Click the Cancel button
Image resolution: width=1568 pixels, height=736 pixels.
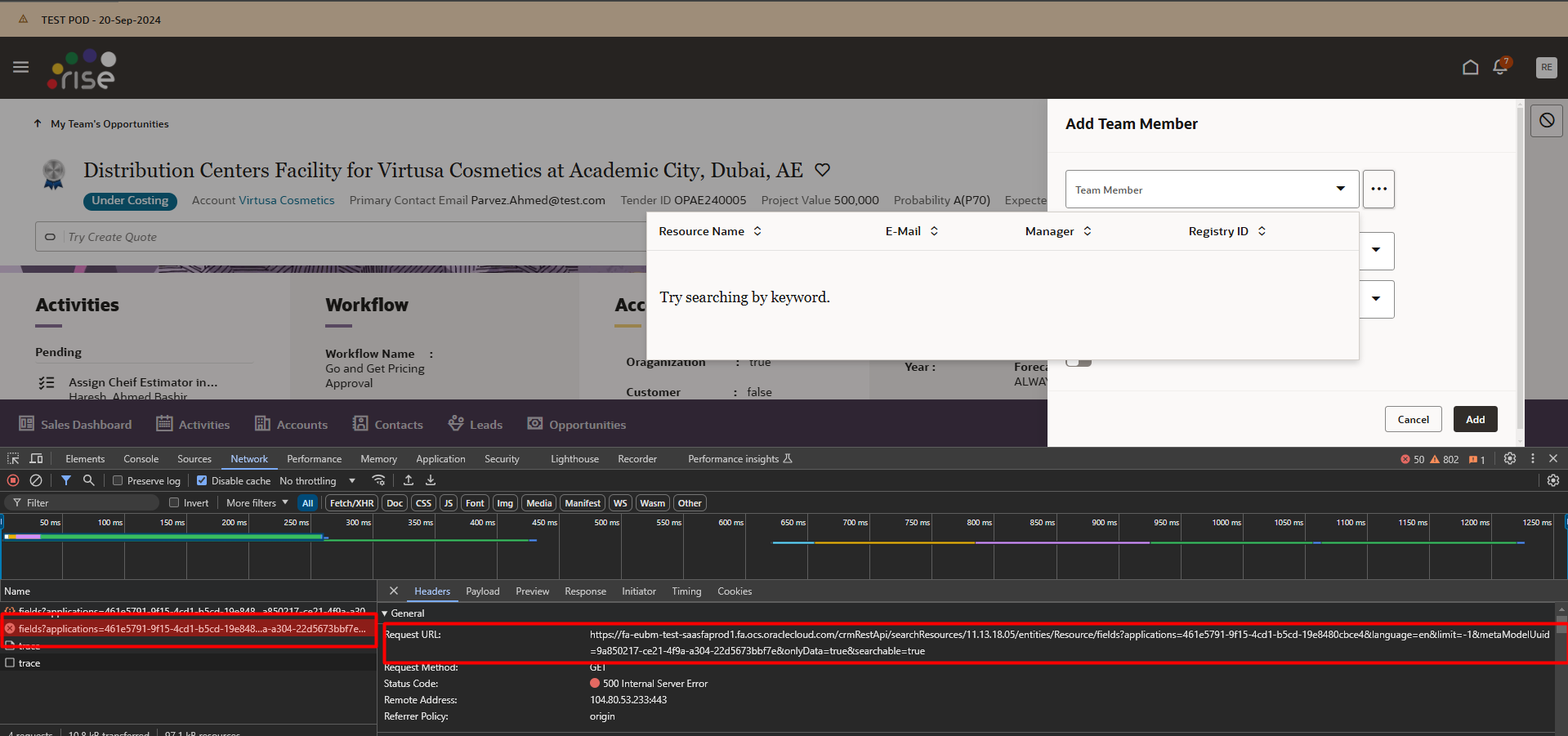click(1413, 419)
